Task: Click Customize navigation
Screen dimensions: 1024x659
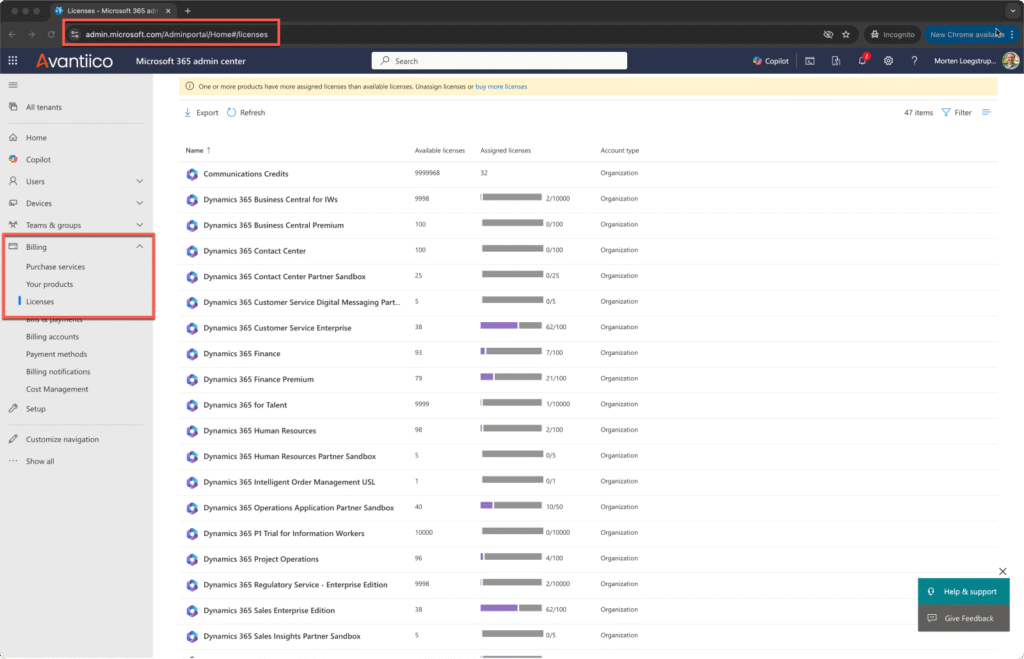Action: 62,440
